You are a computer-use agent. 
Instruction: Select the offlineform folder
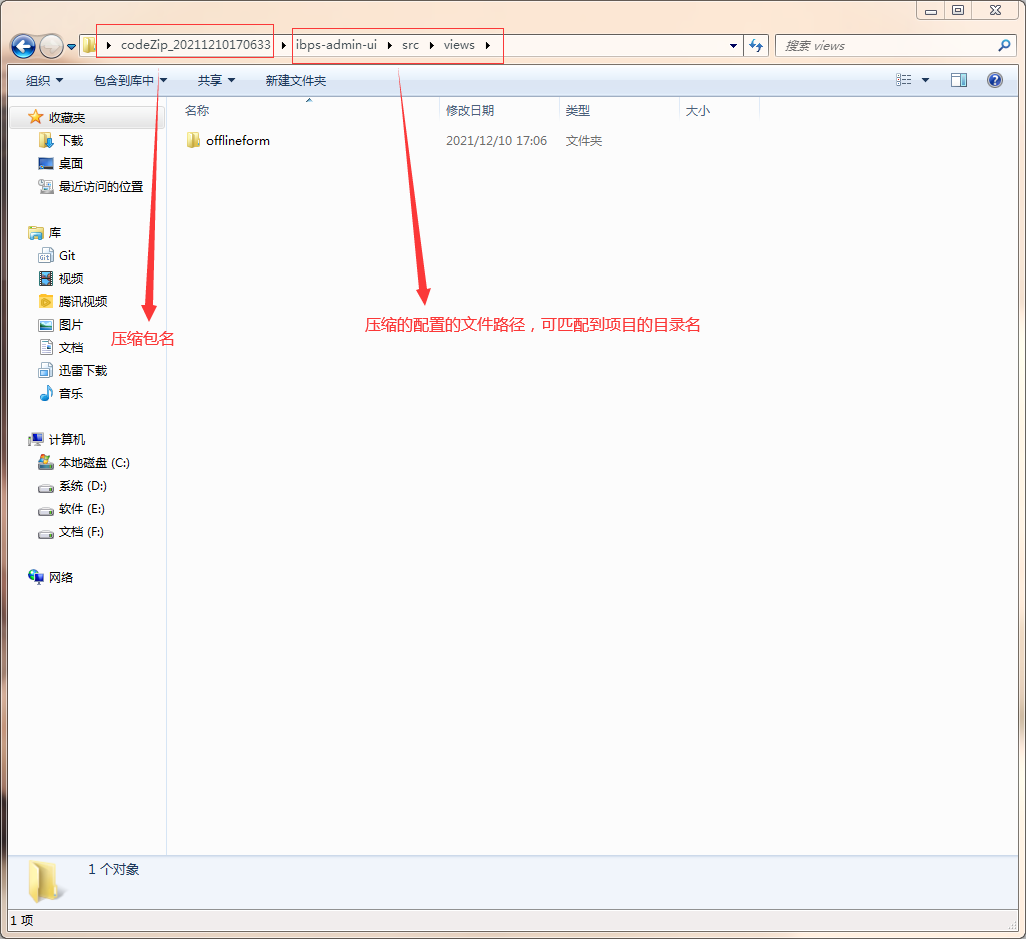237,141
